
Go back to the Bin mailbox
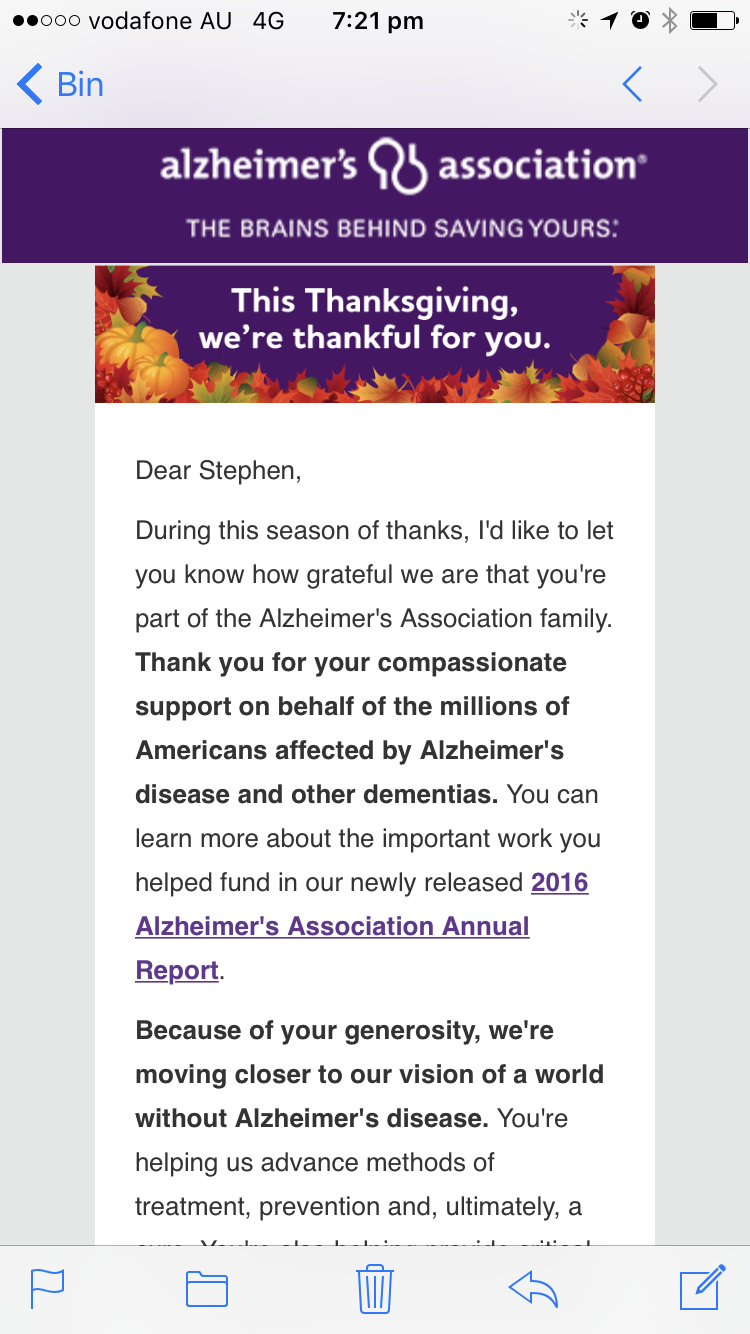pos(61,85)
